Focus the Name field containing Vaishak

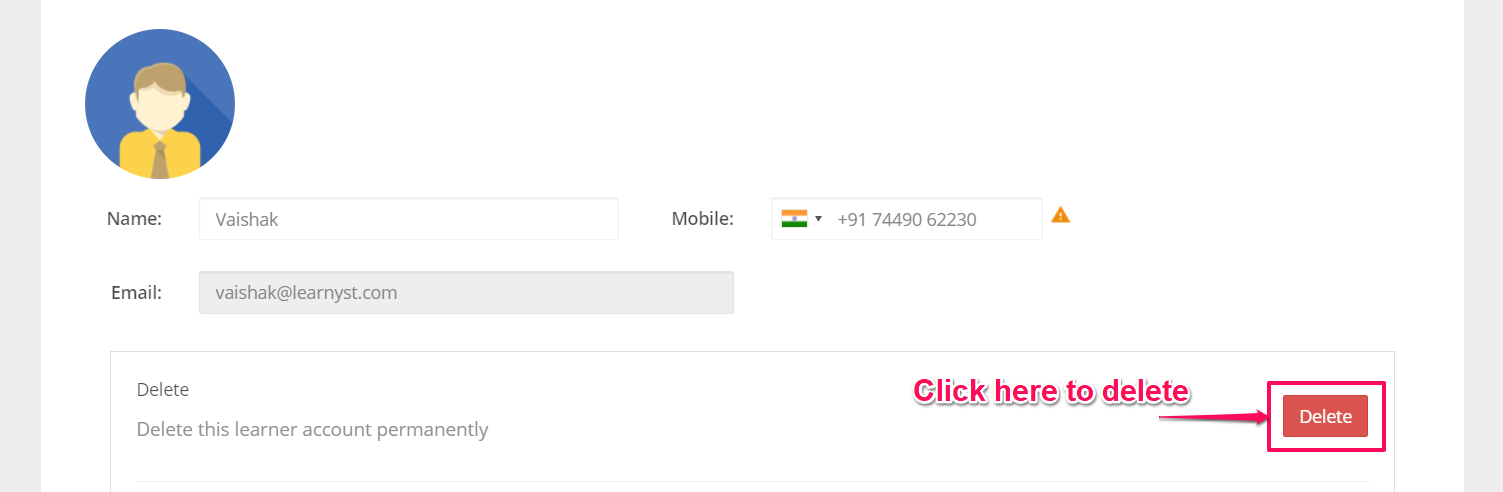coord(409,219)
